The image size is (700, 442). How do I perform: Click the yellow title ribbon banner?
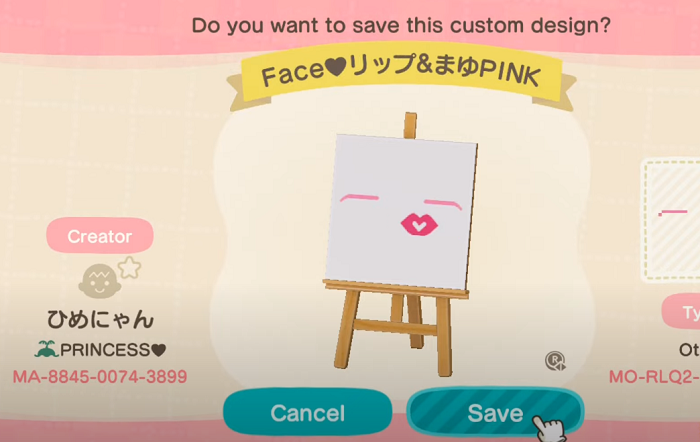coord(401,74)
